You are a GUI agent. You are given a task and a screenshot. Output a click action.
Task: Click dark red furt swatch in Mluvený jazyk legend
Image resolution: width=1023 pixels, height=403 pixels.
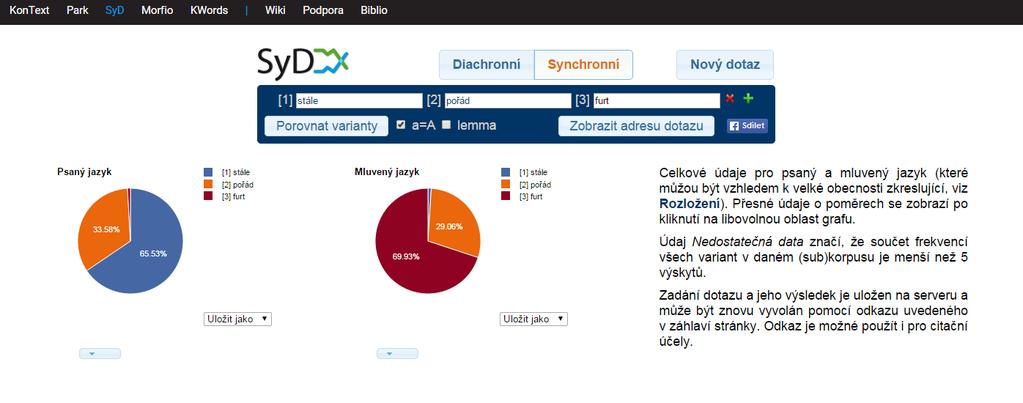pos(506,196)
